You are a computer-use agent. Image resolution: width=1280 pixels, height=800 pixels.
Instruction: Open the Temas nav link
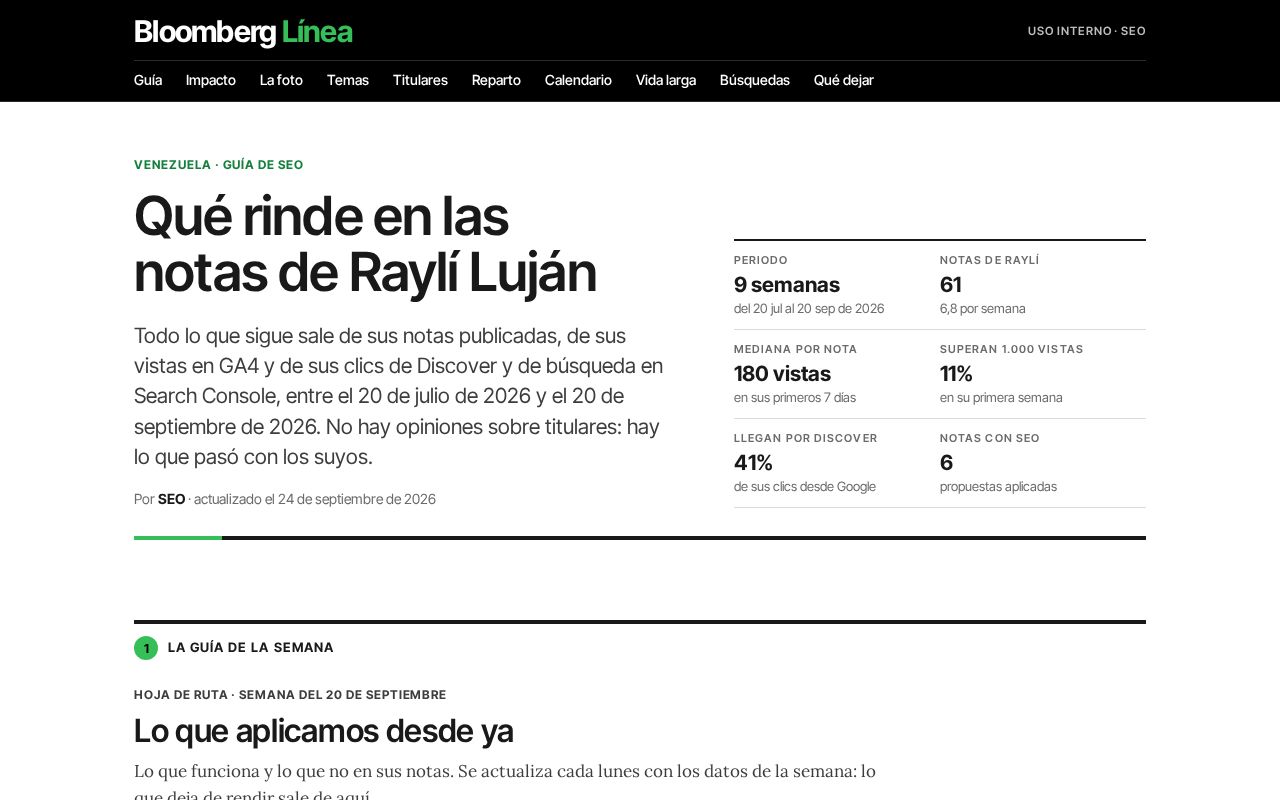(x=348, y=80)
